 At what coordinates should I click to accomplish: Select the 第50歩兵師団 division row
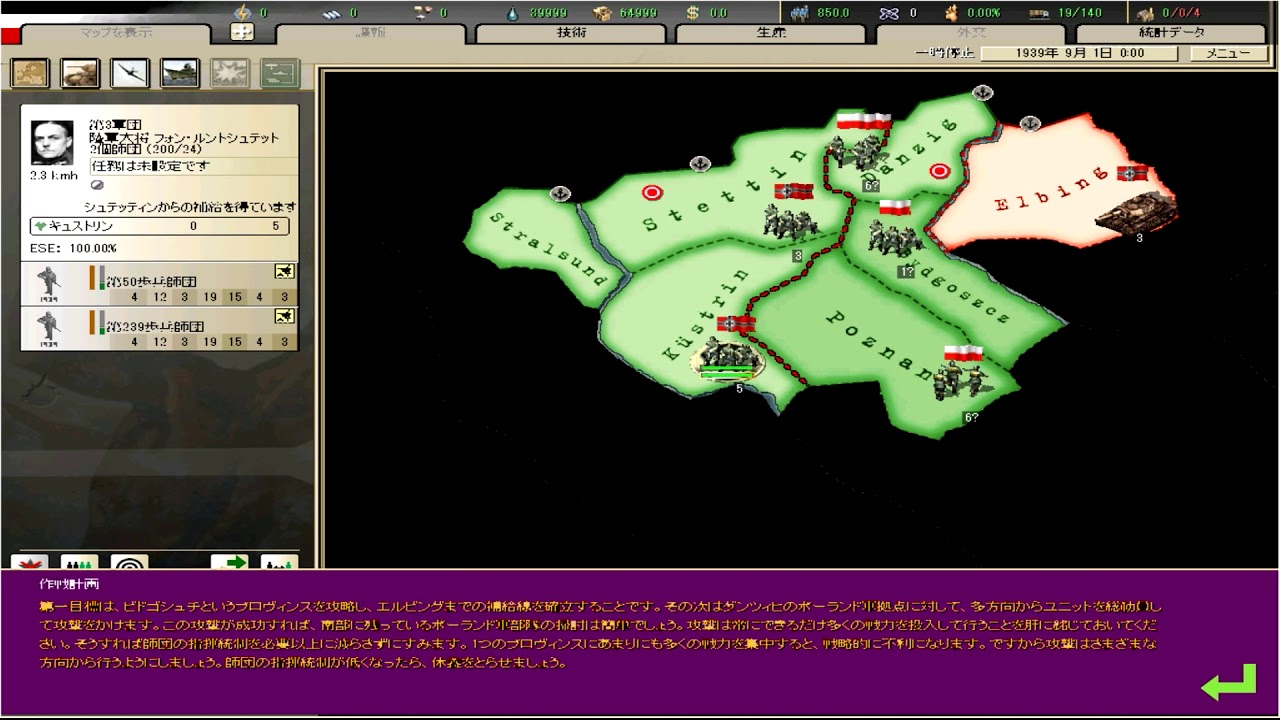coord(160,284)
